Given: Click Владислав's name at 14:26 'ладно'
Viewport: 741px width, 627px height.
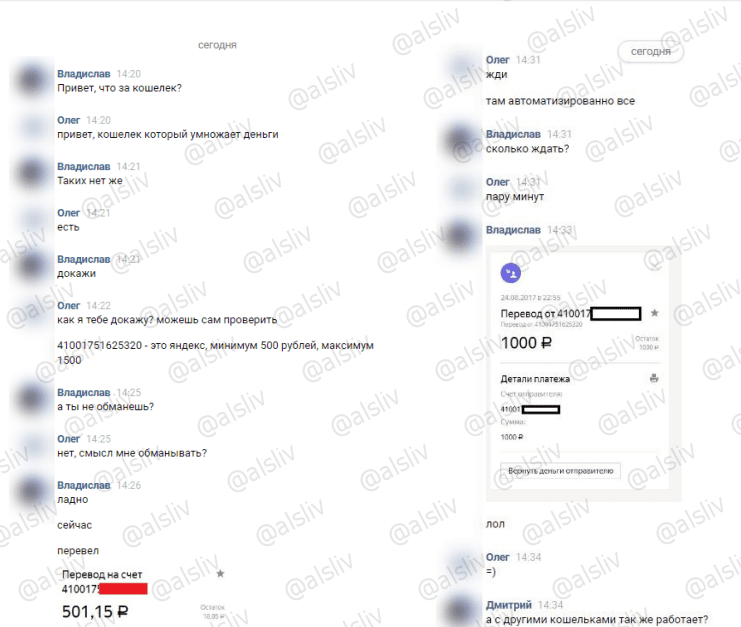Looking at the screenshot, I should coord(84,485).
